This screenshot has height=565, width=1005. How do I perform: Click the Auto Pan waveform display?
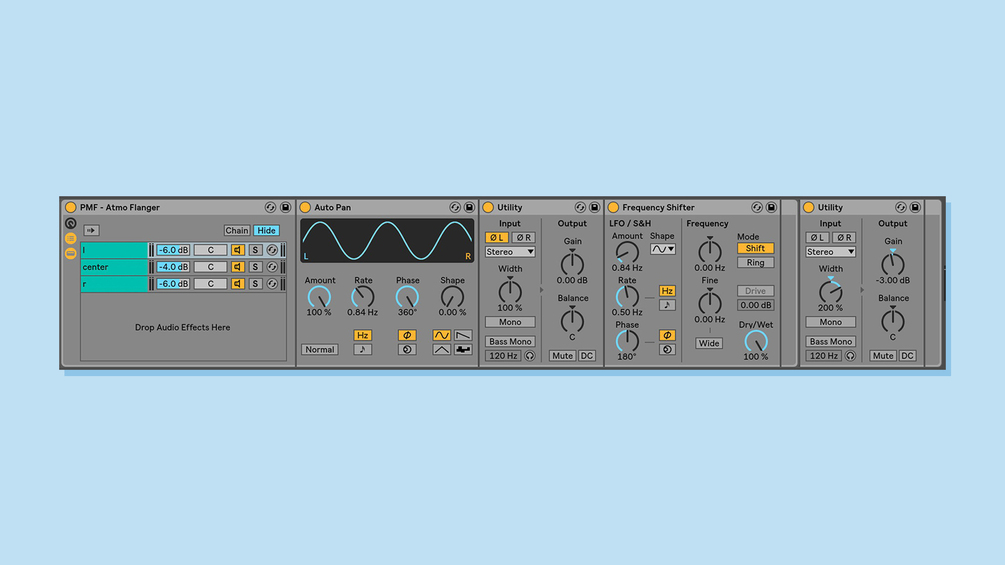pyautogui.click(x=387, y=240)
